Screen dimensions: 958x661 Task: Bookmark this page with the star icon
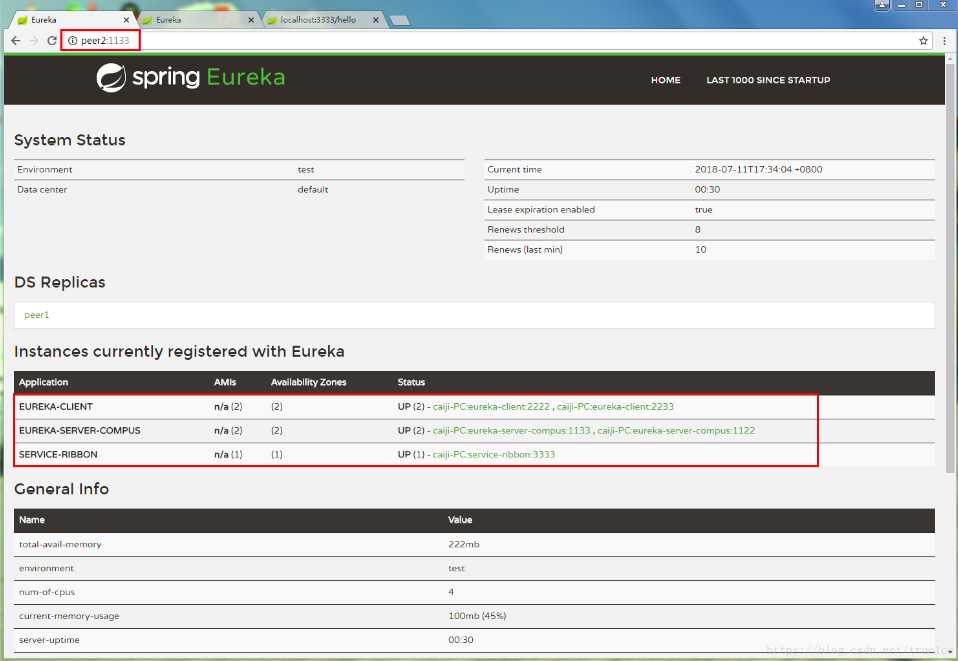point(923,41)
